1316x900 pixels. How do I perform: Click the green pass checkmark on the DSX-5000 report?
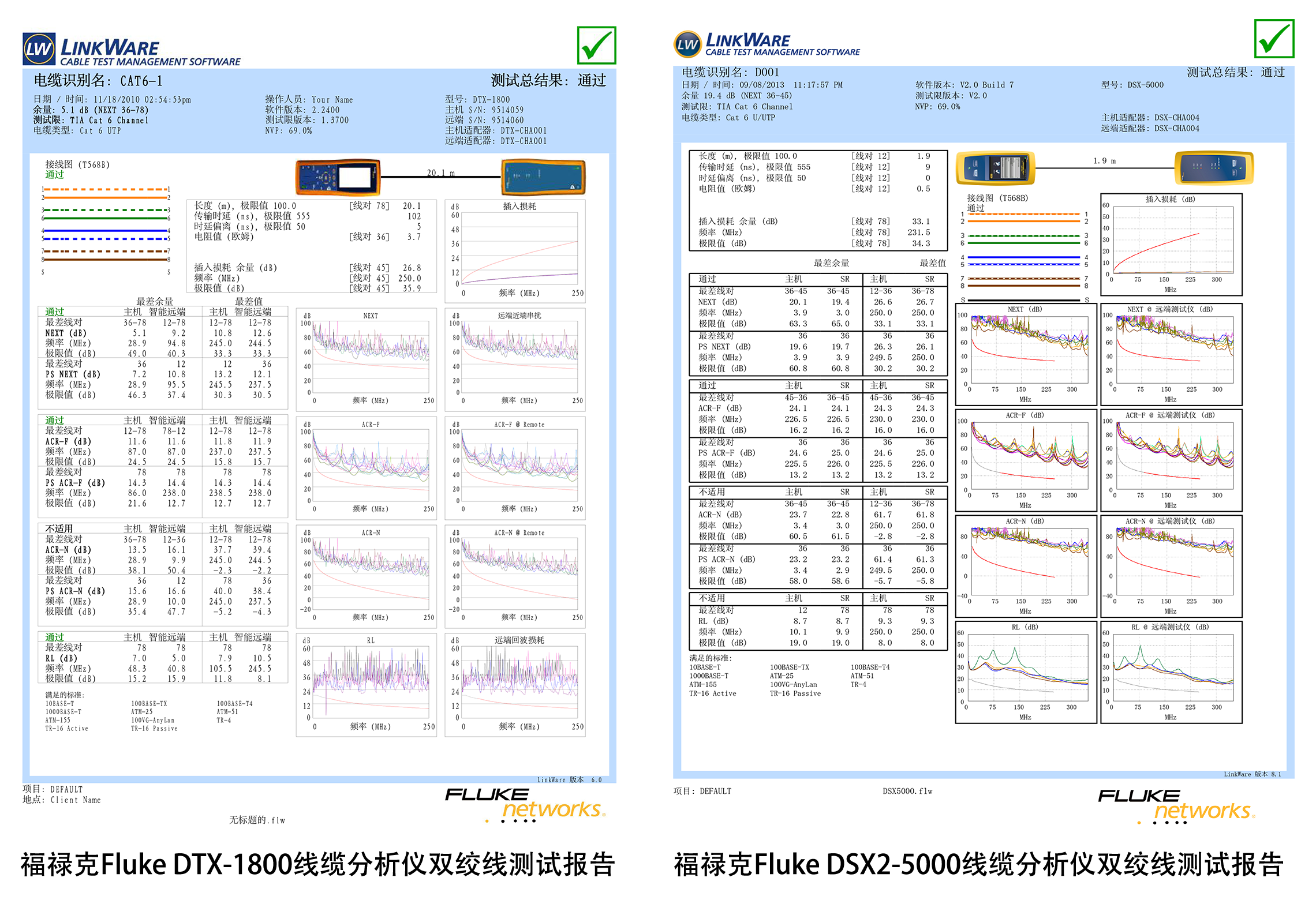point(1274,38)
